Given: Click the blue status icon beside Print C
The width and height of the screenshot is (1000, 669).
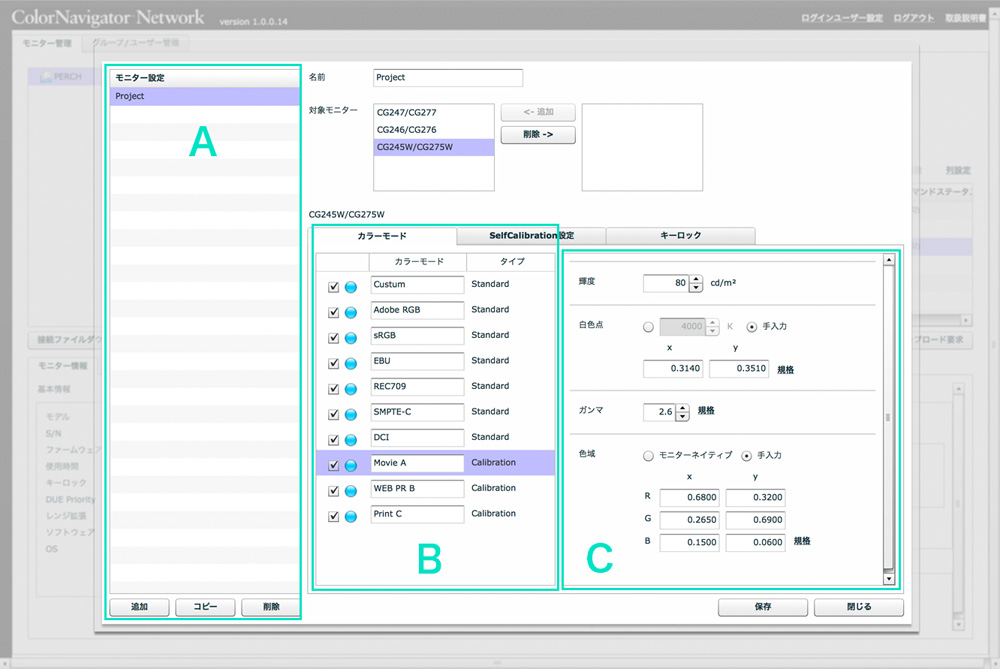Looking at the screenshot, I should [351, 517].
